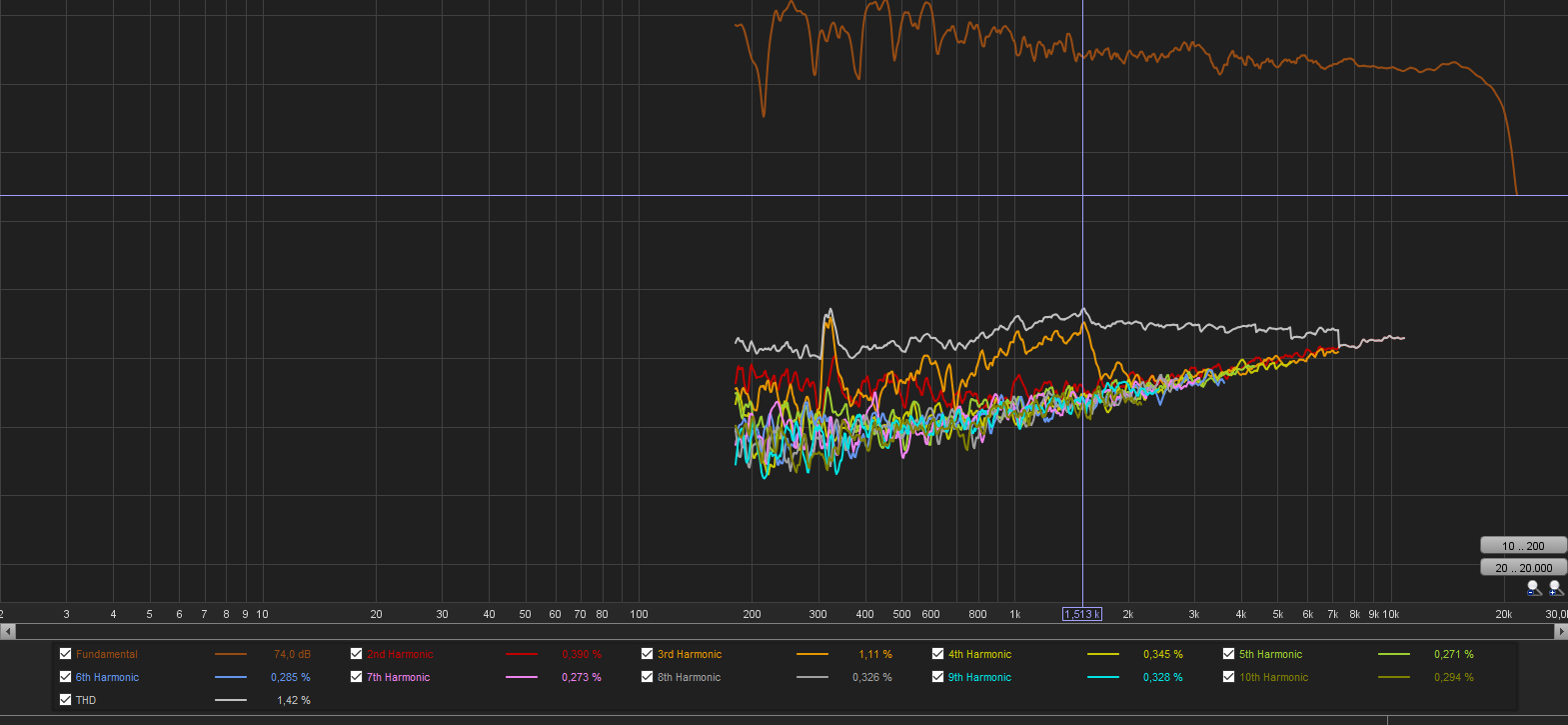Click the white THD line swatch
Screen dimensions: 1568x725
231,700
